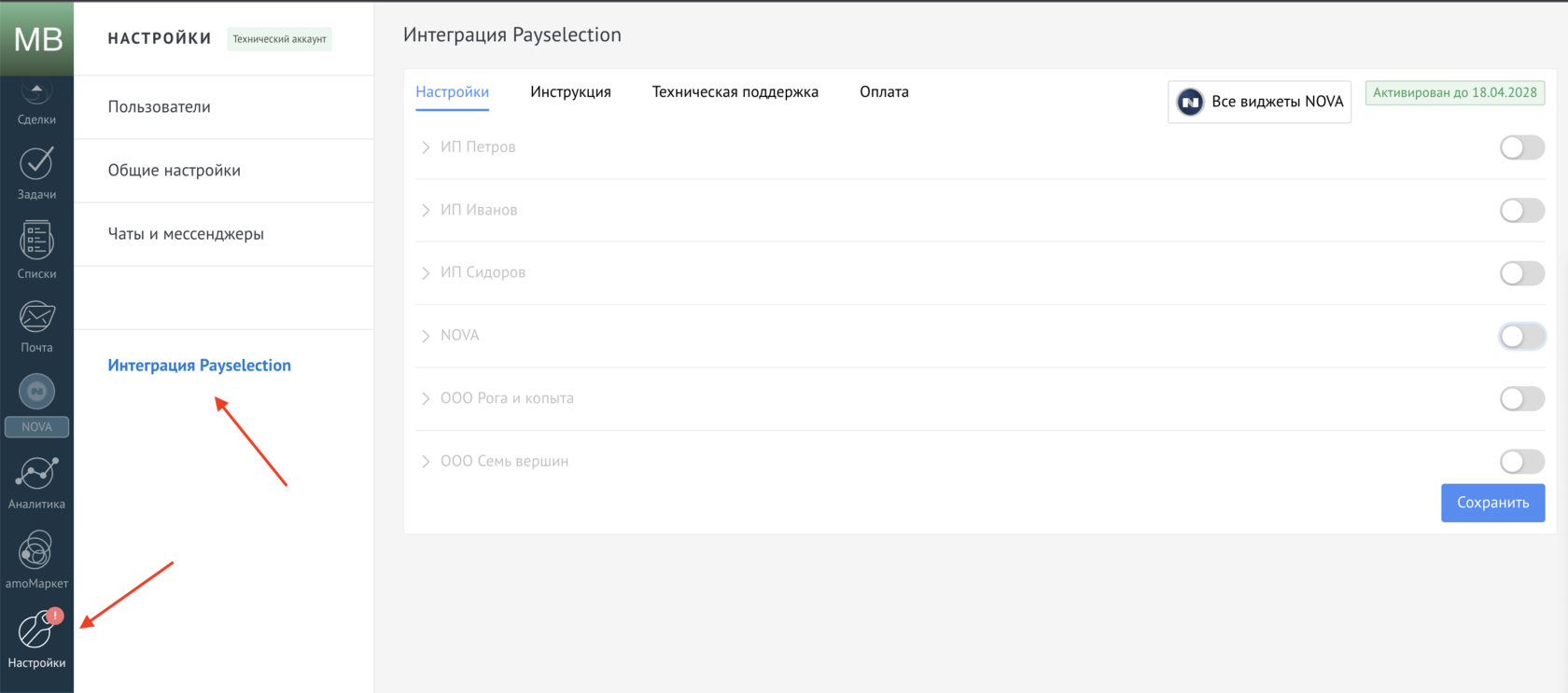Open the Списки sidebar icon
The width and height of the screenshot is (1568, 693).
[x=36, y=242]
